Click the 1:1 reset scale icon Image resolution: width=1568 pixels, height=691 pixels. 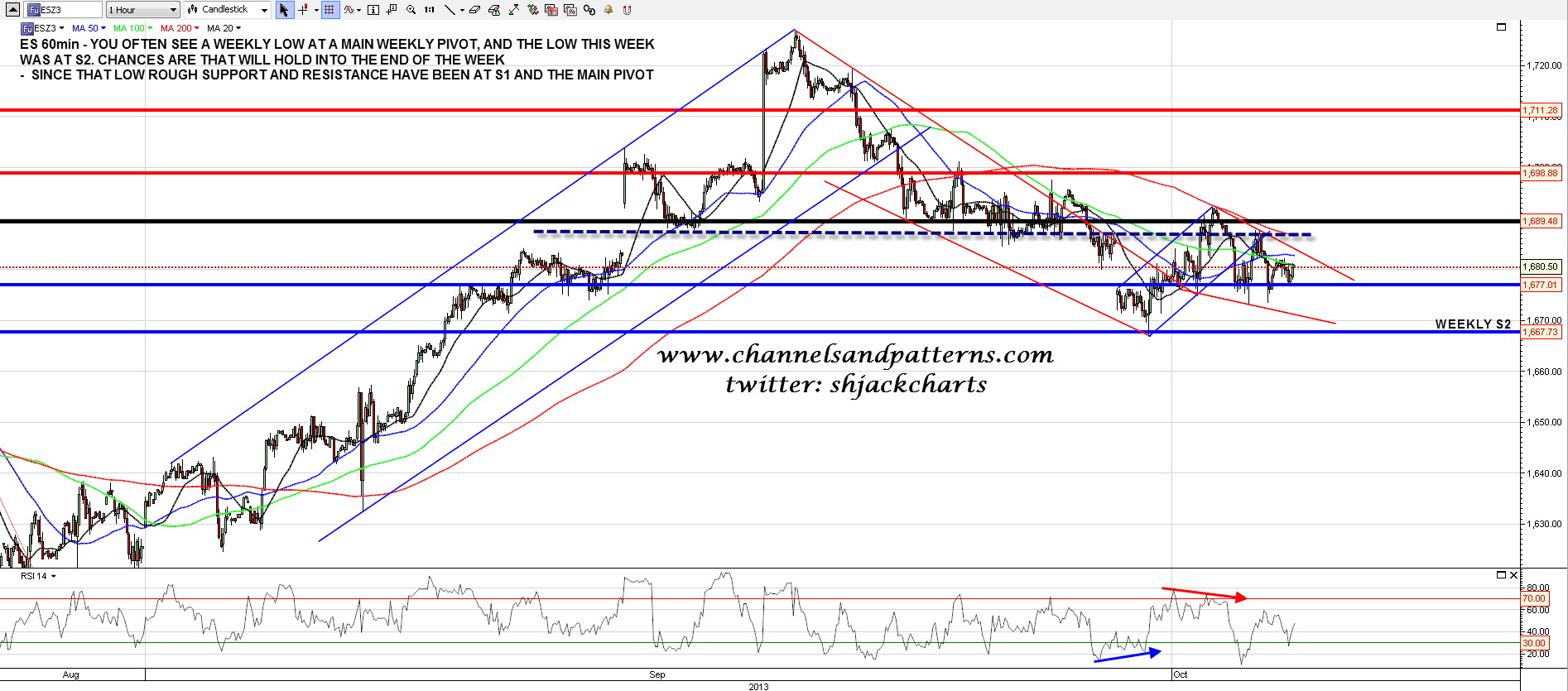pyautogui.click(x=429, y=10)
